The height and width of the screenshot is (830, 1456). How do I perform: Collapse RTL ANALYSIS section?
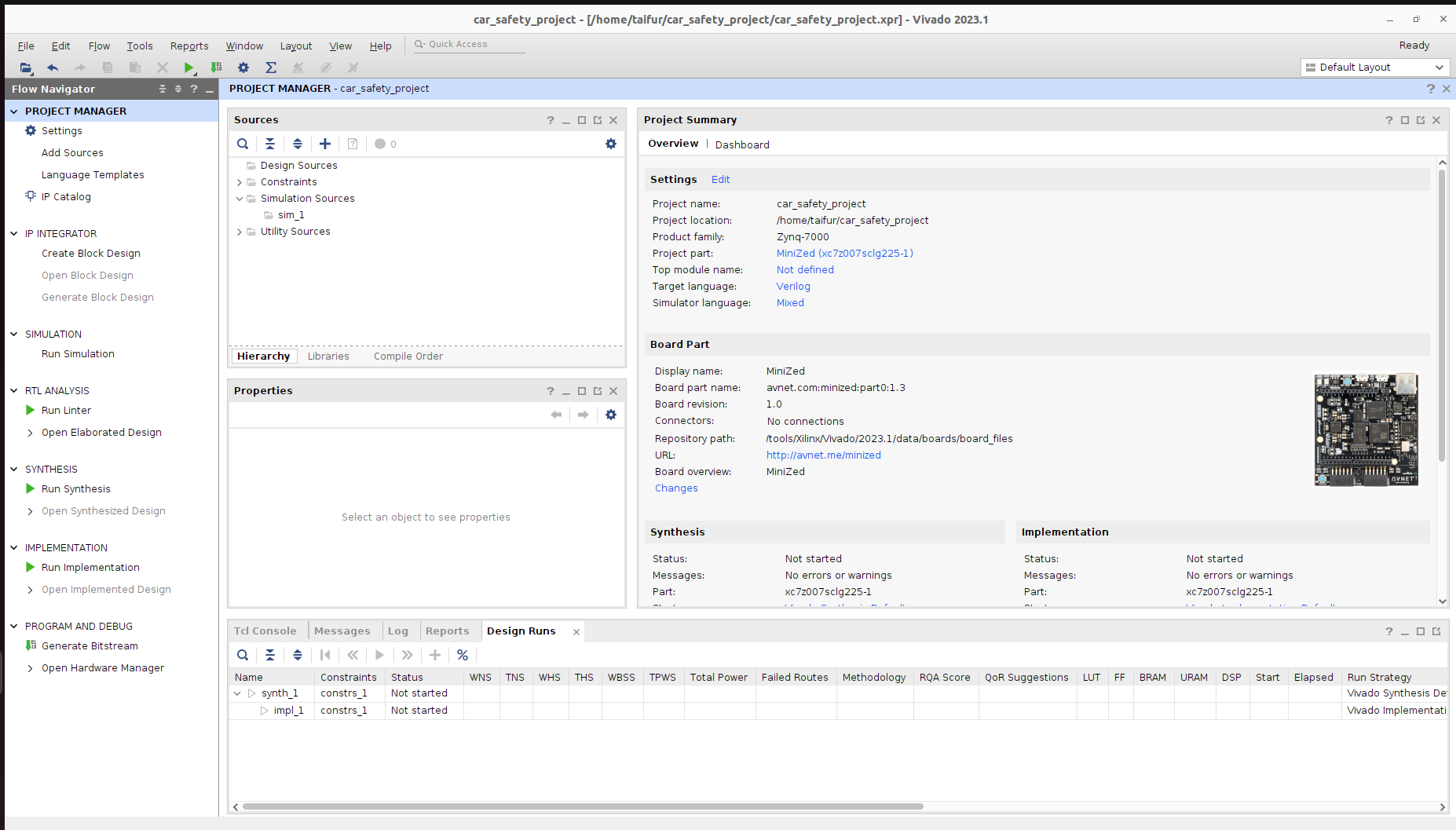pyautogui.click(x=13, y=391)
